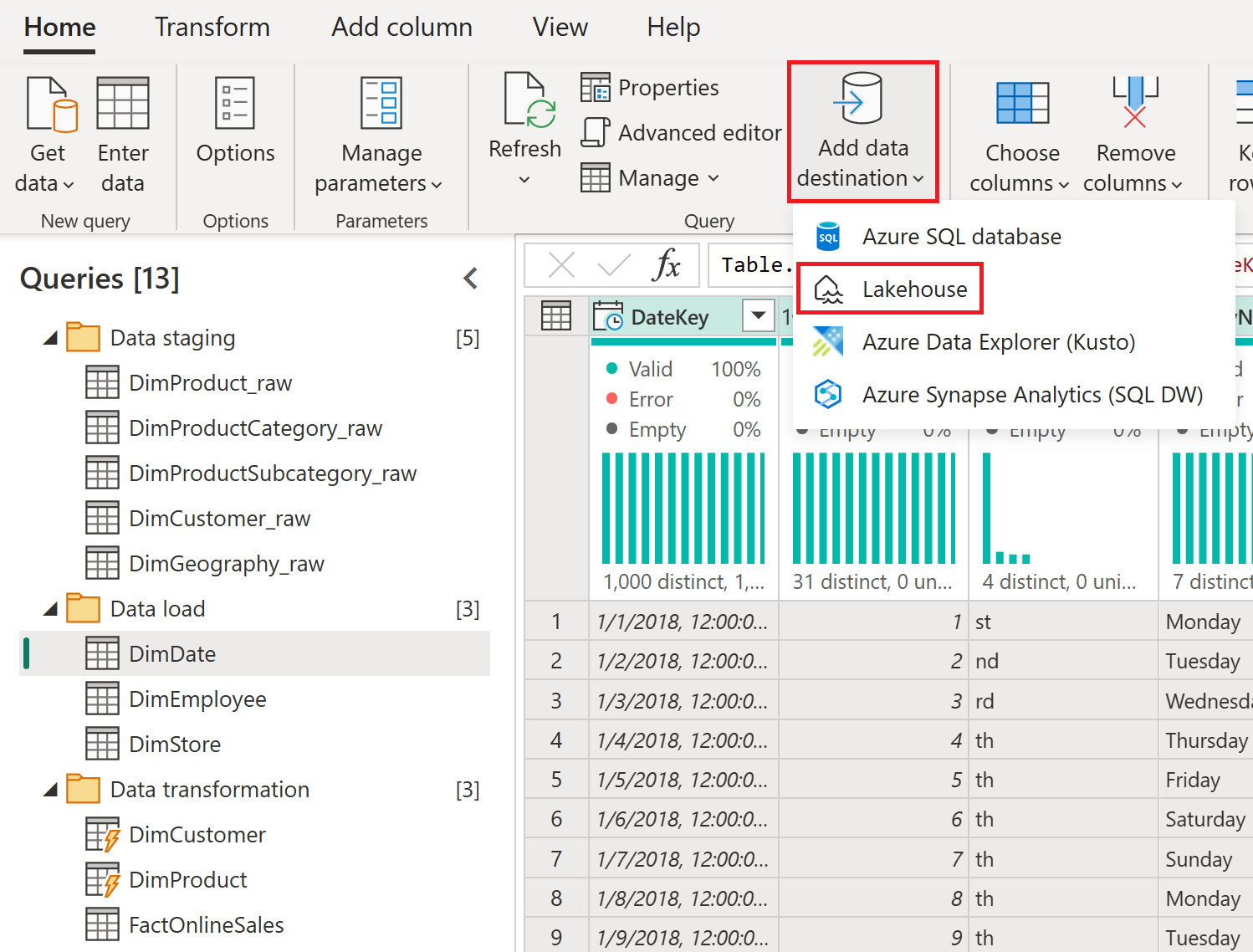Click the table select-all corner icon
The image size is (1253, 952).
pos(556,316)
